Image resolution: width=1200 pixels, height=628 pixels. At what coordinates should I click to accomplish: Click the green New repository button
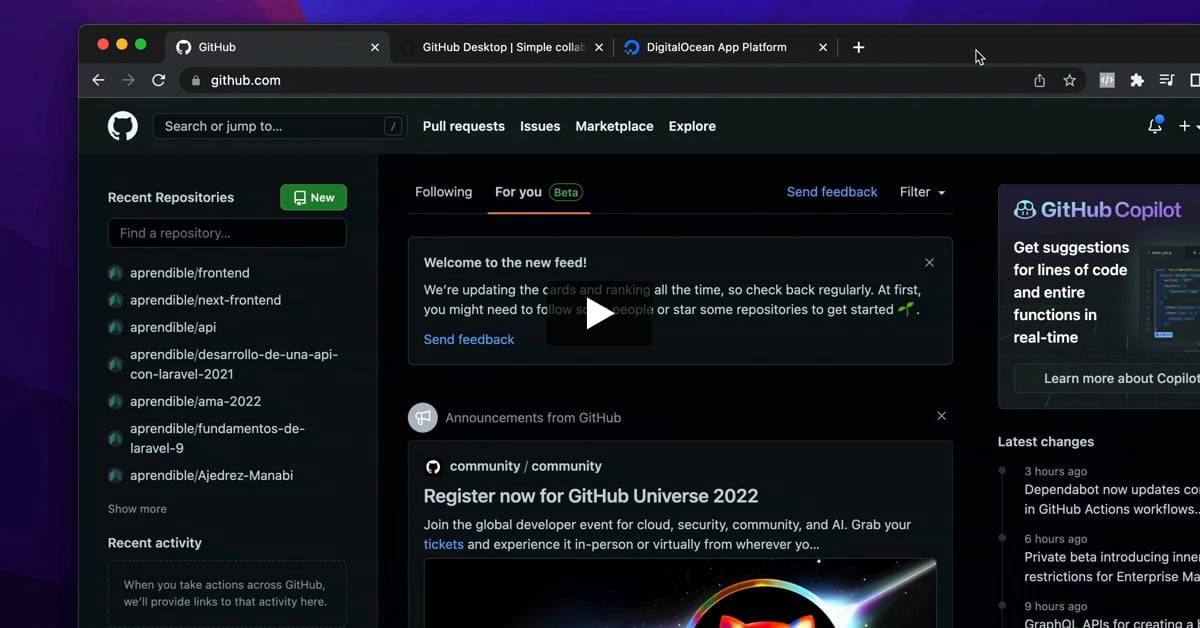(313, 197)
